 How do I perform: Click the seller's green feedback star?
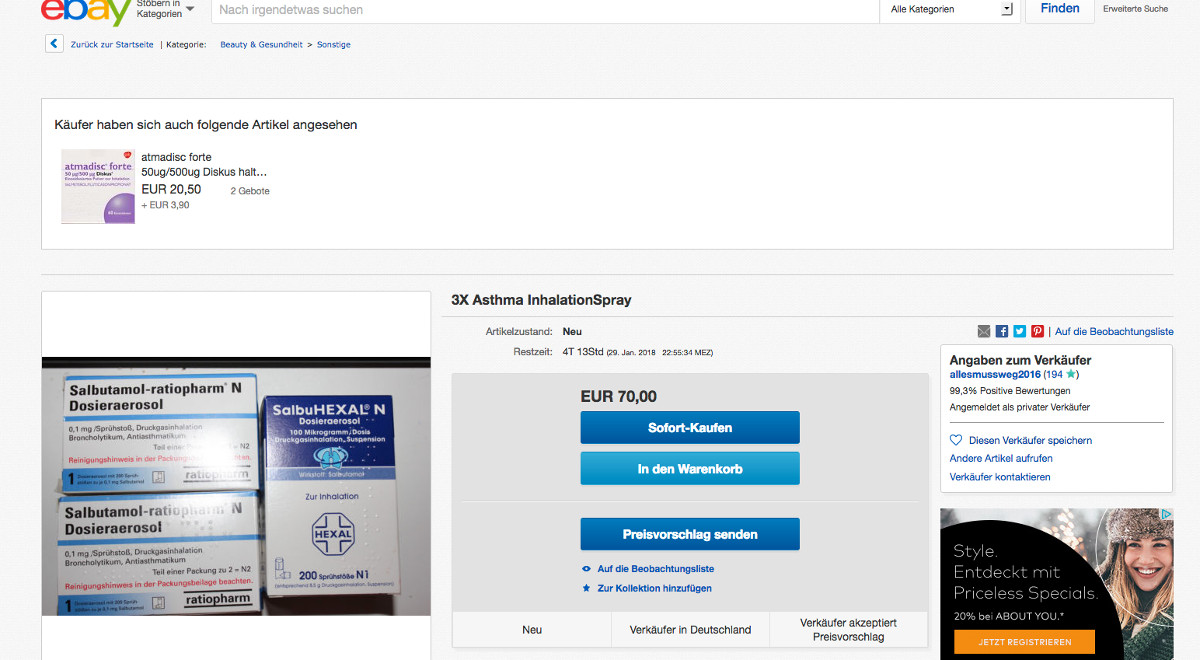[x=1070, y=375]
